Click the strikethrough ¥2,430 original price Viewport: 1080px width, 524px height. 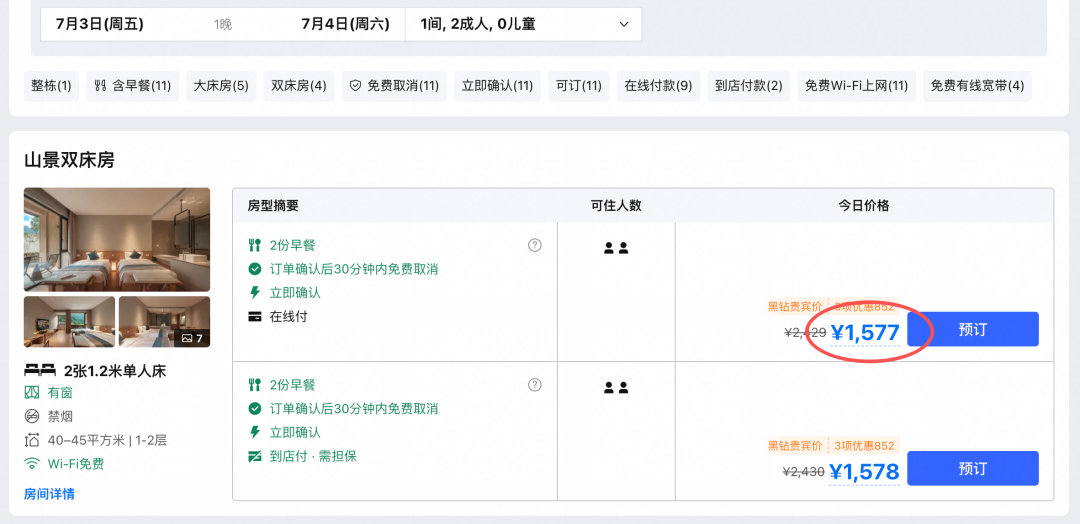(x=804, y=472)
